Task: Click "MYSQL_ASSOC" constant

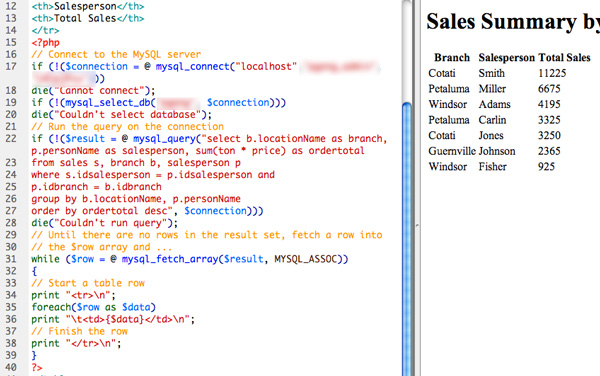Action: tap(305, 259)
